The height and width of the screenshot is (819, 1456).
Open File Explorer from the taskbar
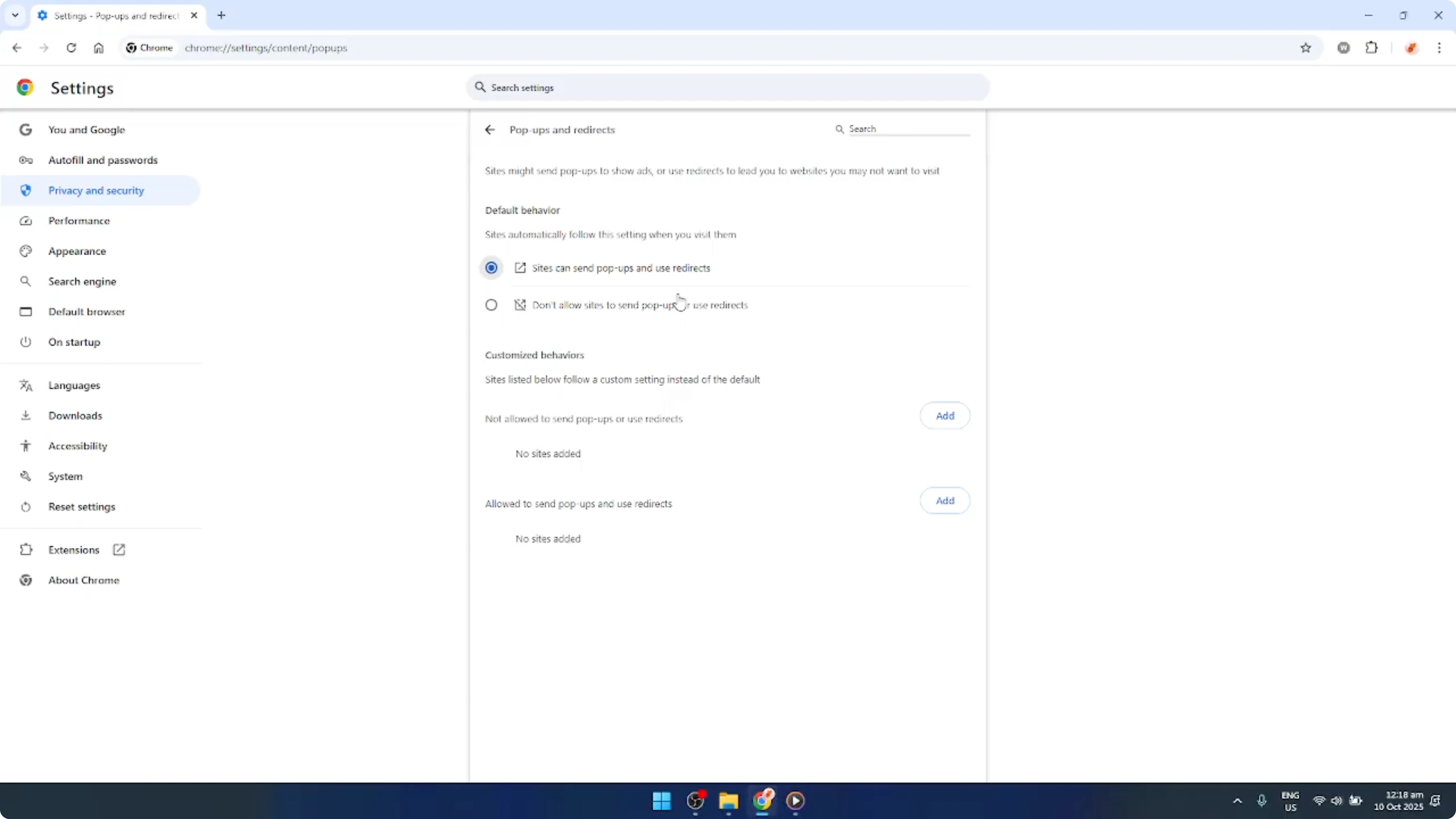coord(728,801)
